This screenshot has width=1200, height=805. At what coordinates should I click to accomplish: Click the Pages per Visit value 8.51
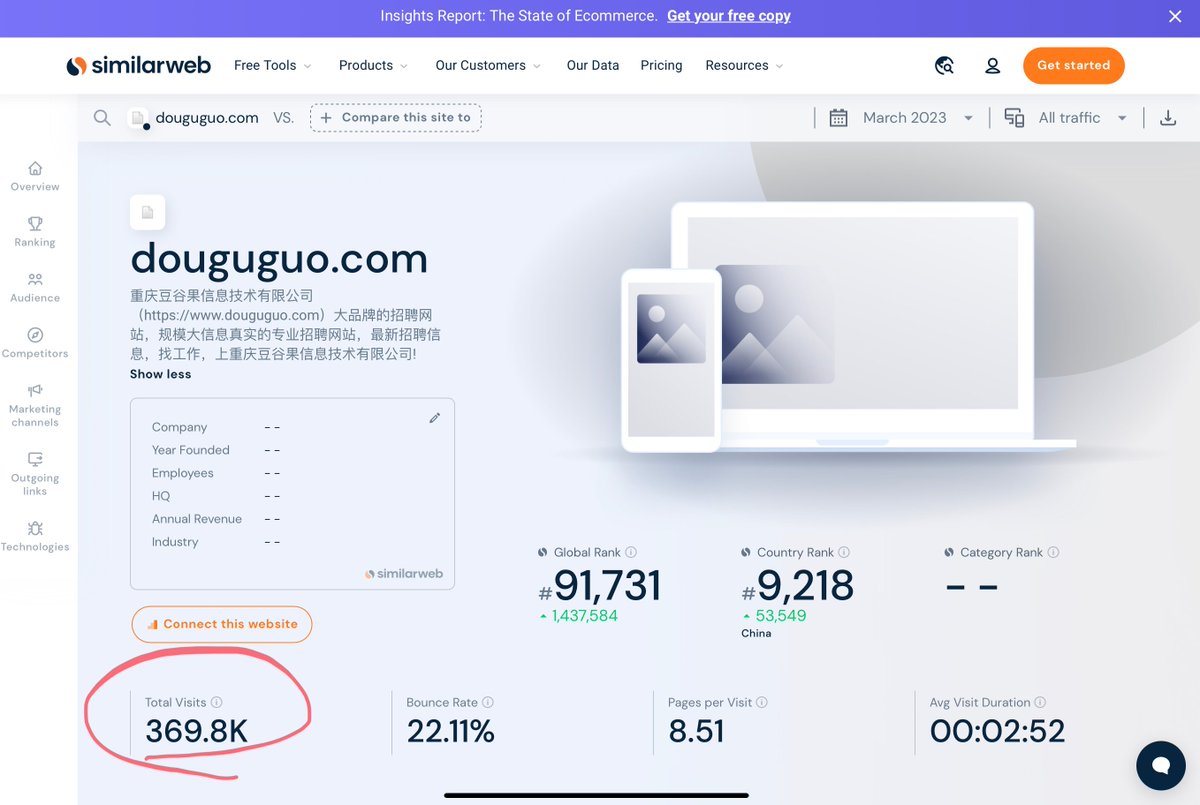click(696, 731)
